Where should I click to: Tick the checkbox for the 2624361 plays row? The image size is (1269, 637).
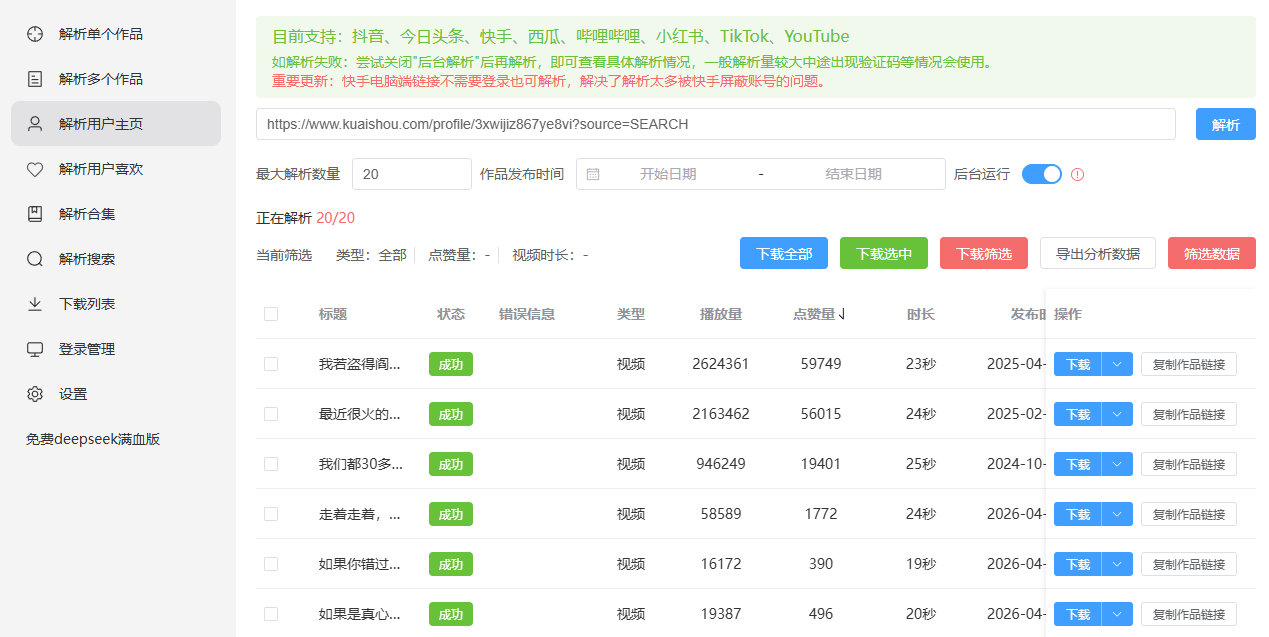coord(271,364)
